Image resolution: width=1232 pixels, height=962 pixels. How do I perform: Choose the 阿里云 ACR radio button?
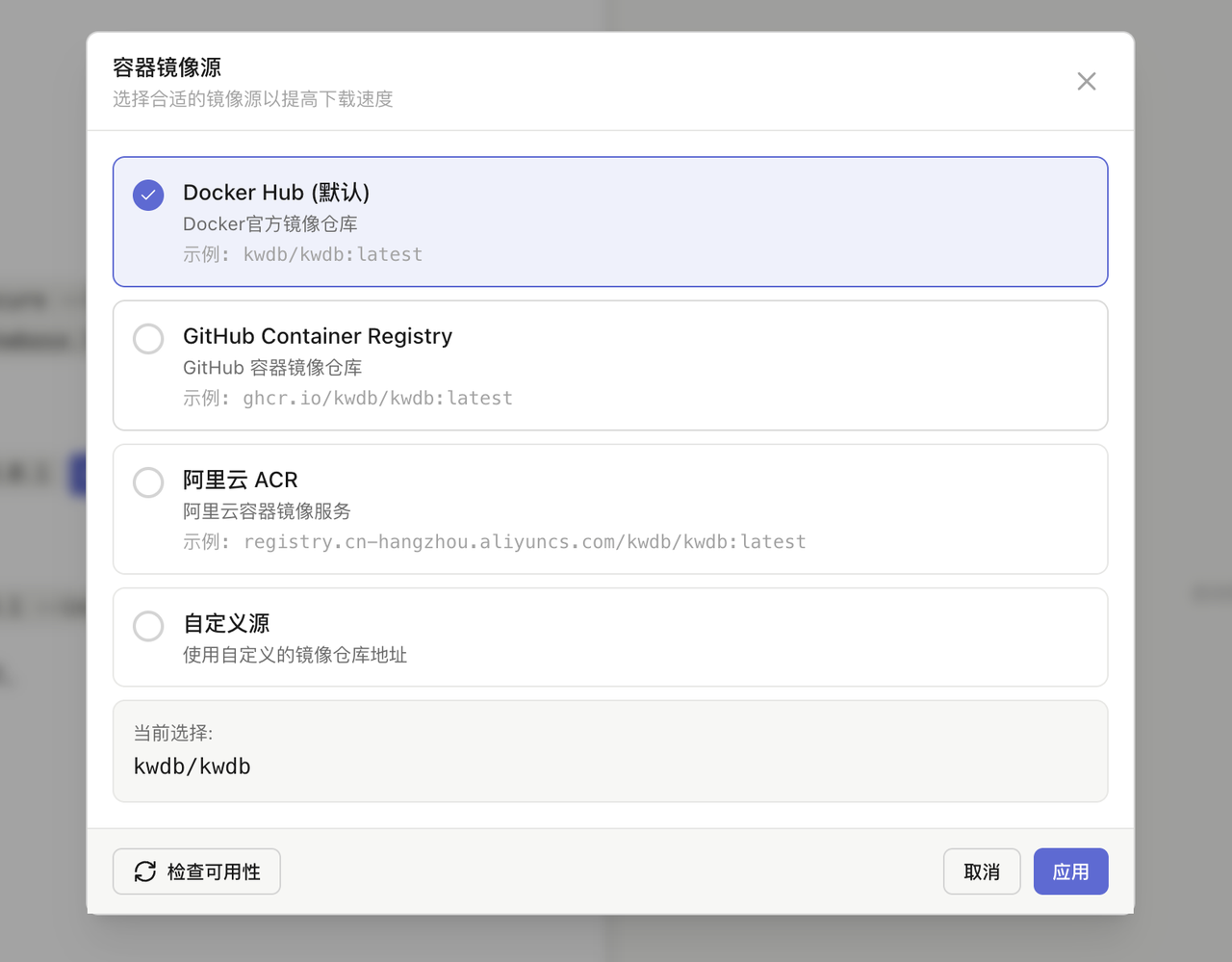tap(148, 482)
